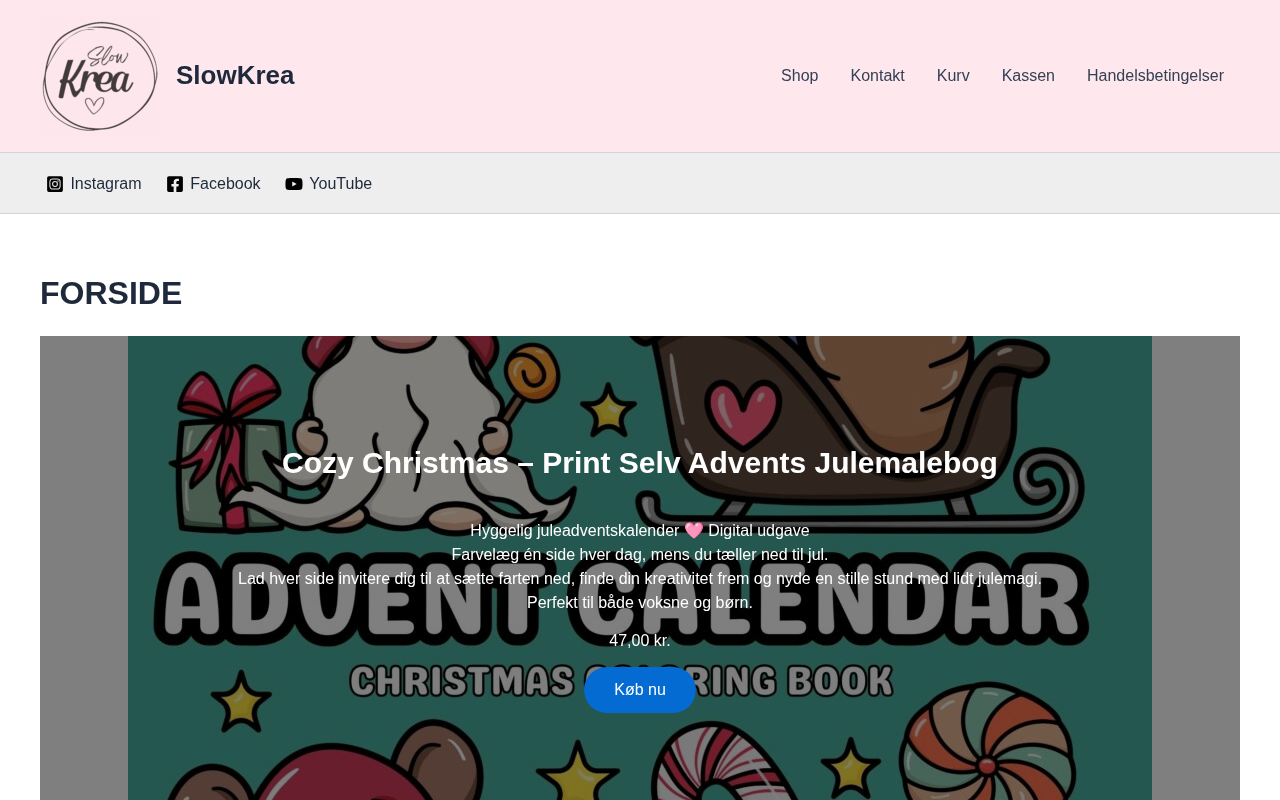This screenshot has height=800, width=1280.
Task: Click the 47,00 kr. price text
Action: [x=640, y=641]
